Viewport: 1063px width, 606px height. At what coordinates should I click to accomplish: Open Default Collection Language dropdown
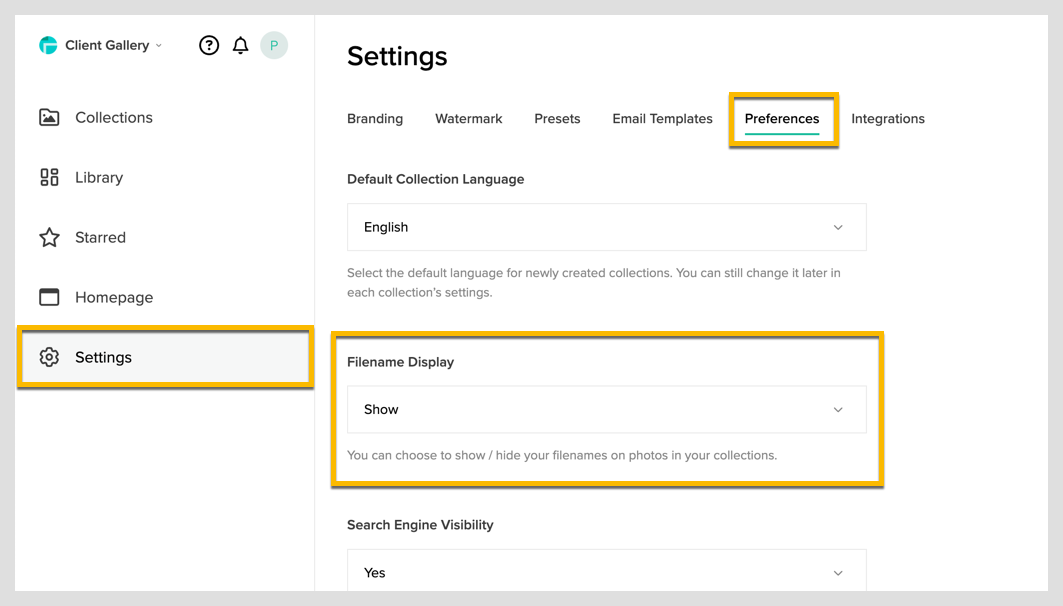(x=606, y=227)
